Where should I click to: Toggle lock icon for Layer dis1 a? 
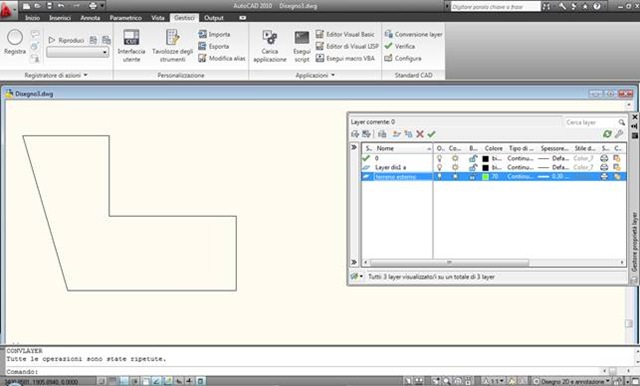coord(473,167)
